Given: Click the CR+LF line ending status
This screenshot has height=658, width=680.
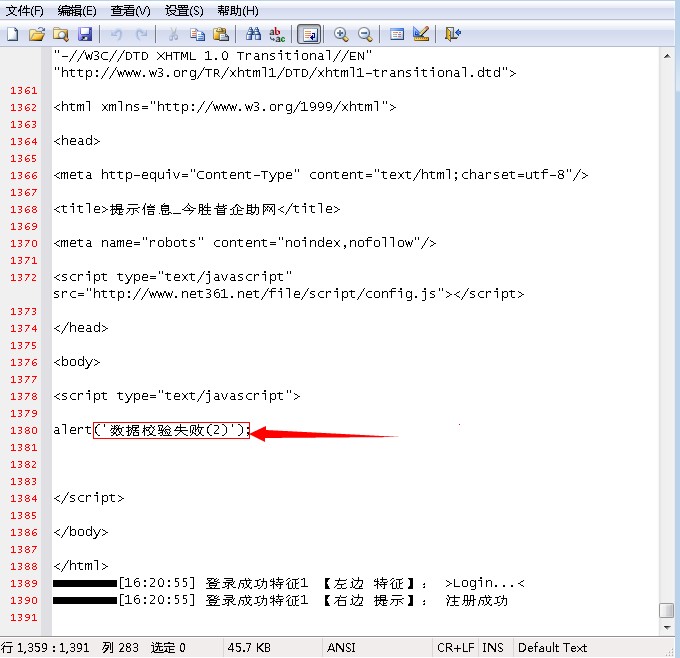Looking at the screenshot, I should (455, 648).
